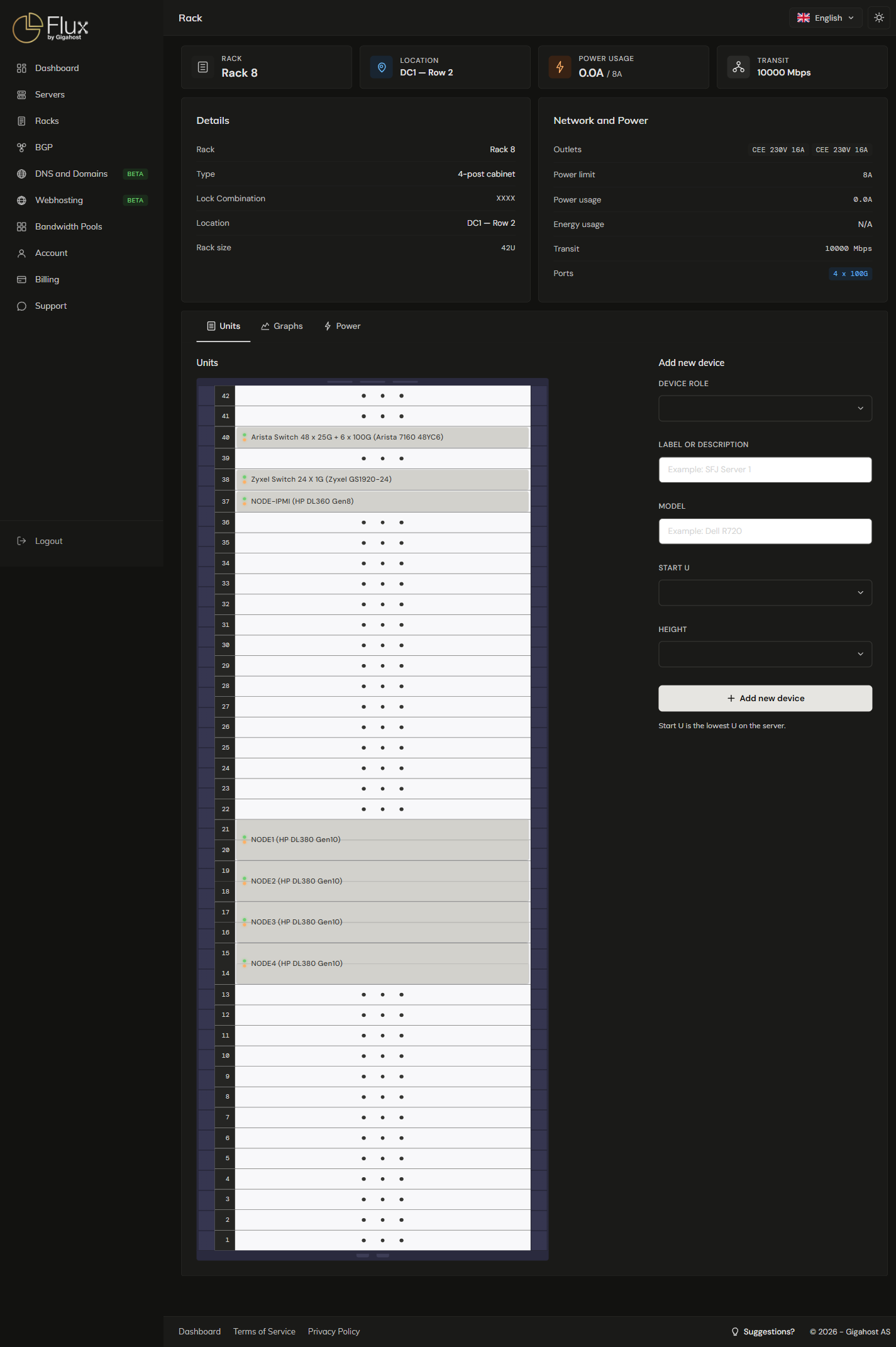Click the Account person icon
This screenshot has height=1347, width=896.
(x=21, y=253)
